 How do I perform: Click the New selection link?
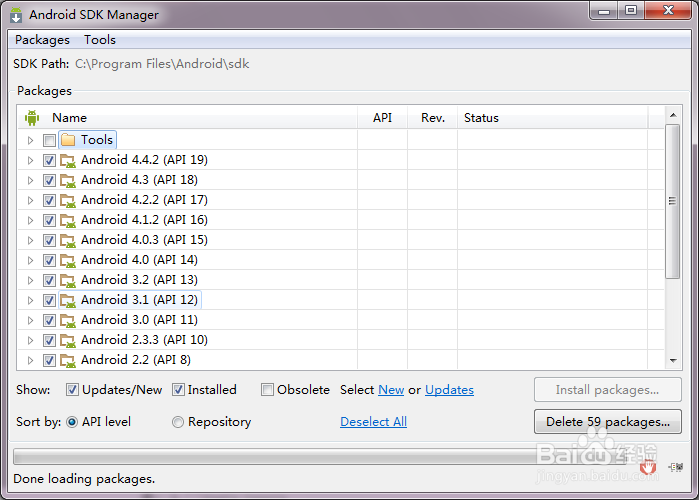(391, 390)
